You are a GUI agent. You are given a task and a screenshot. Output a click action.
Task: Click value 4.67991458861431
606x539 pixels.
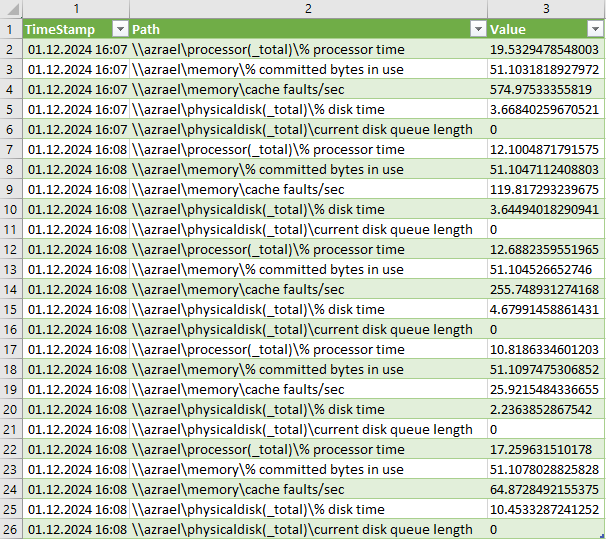[544, 309]
